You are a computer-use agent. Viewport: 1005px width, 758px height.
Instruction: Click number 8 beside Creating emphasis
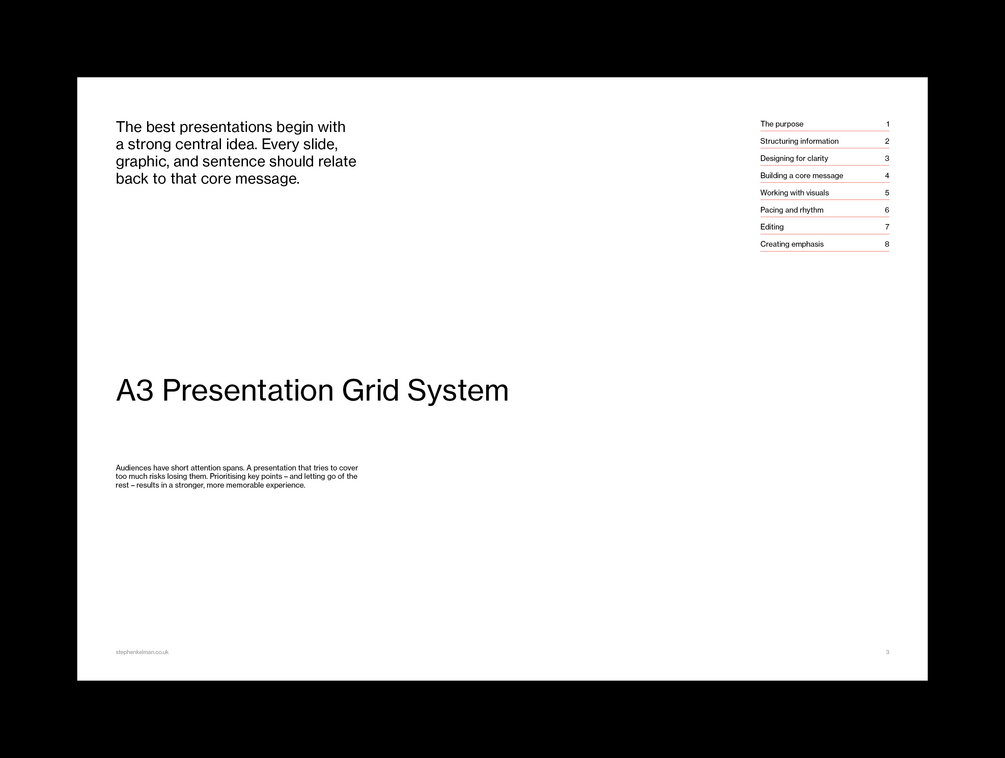point(887,244)
